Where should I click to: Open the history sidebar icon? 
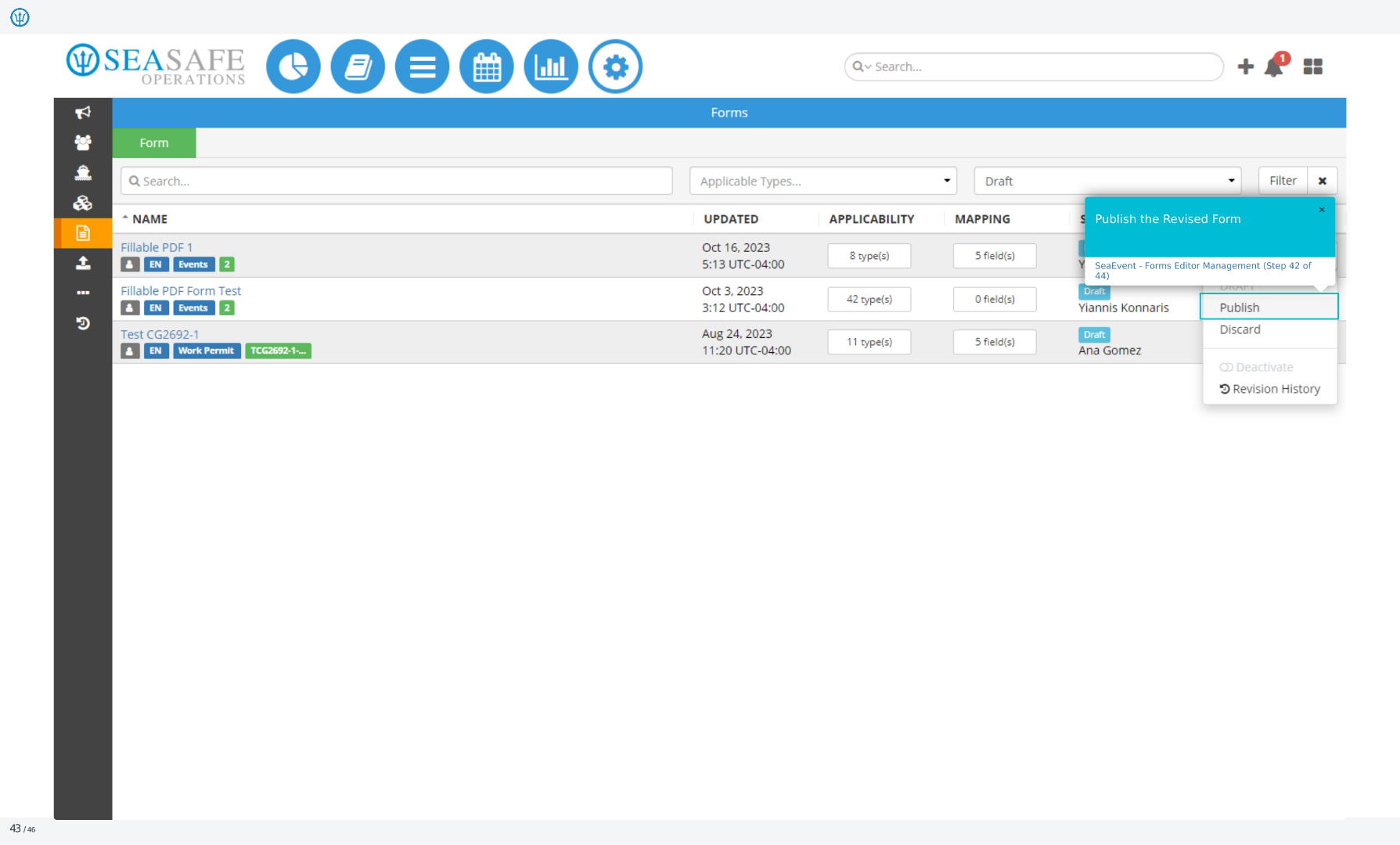(x=83, y=323)
